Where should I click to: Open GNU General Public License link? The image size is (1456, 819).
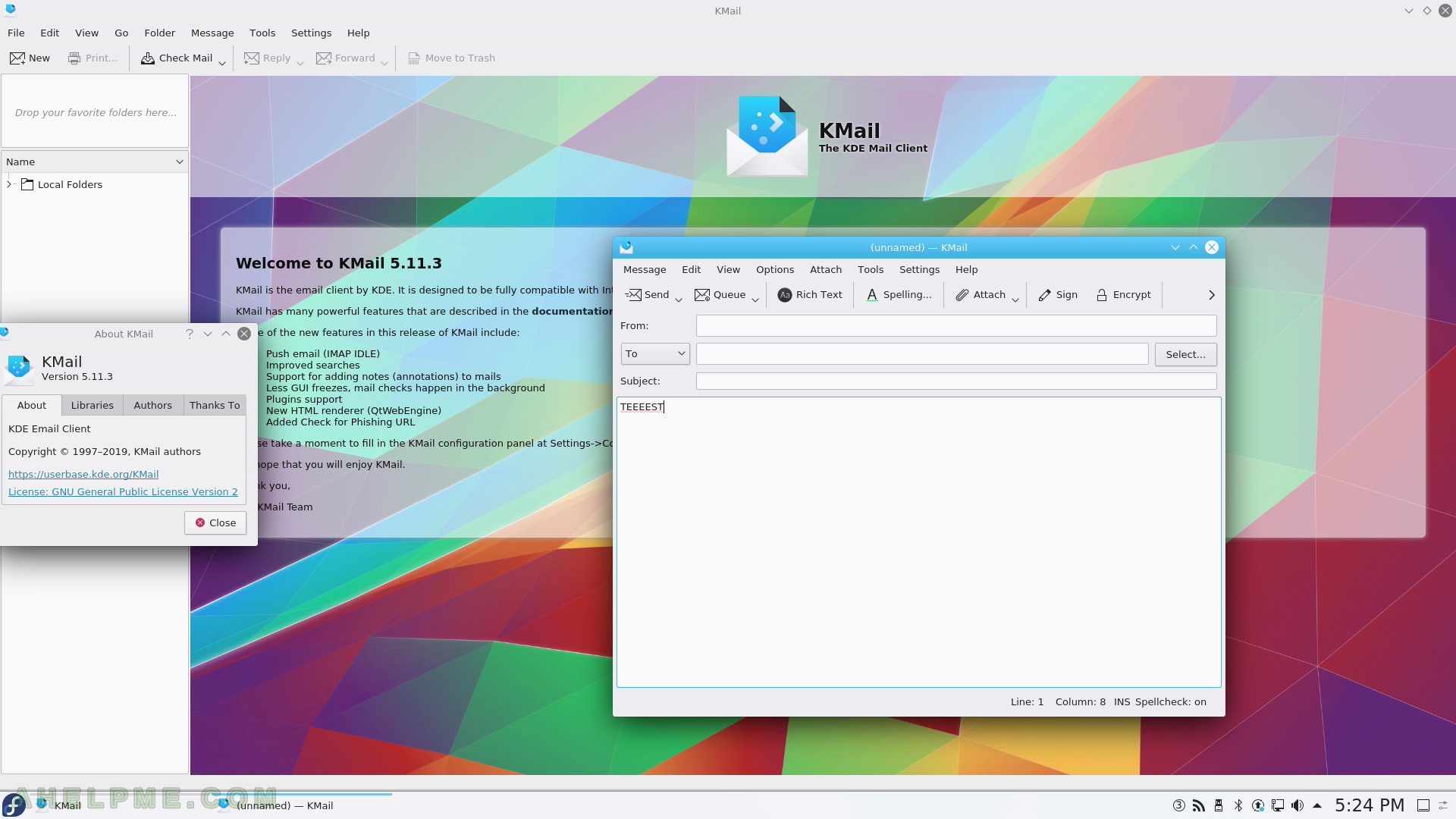[x=123, y=492]
